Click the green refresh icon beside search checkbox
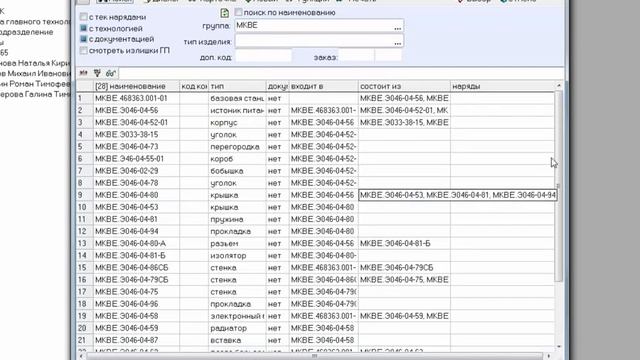Screen dimensions: 640x360 pos(224,13)
